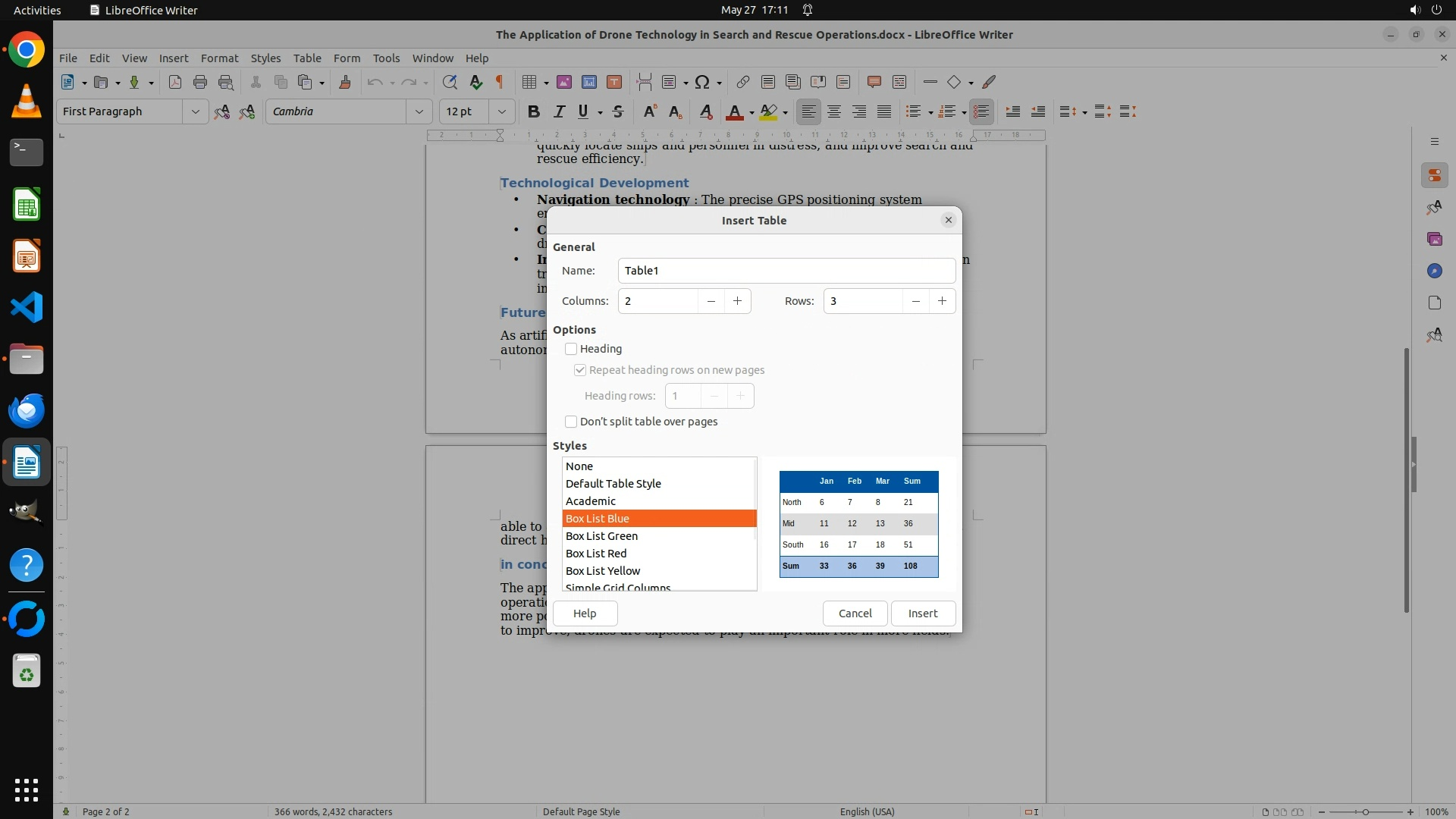Enable the Heading checkbox

pos(571,349)
